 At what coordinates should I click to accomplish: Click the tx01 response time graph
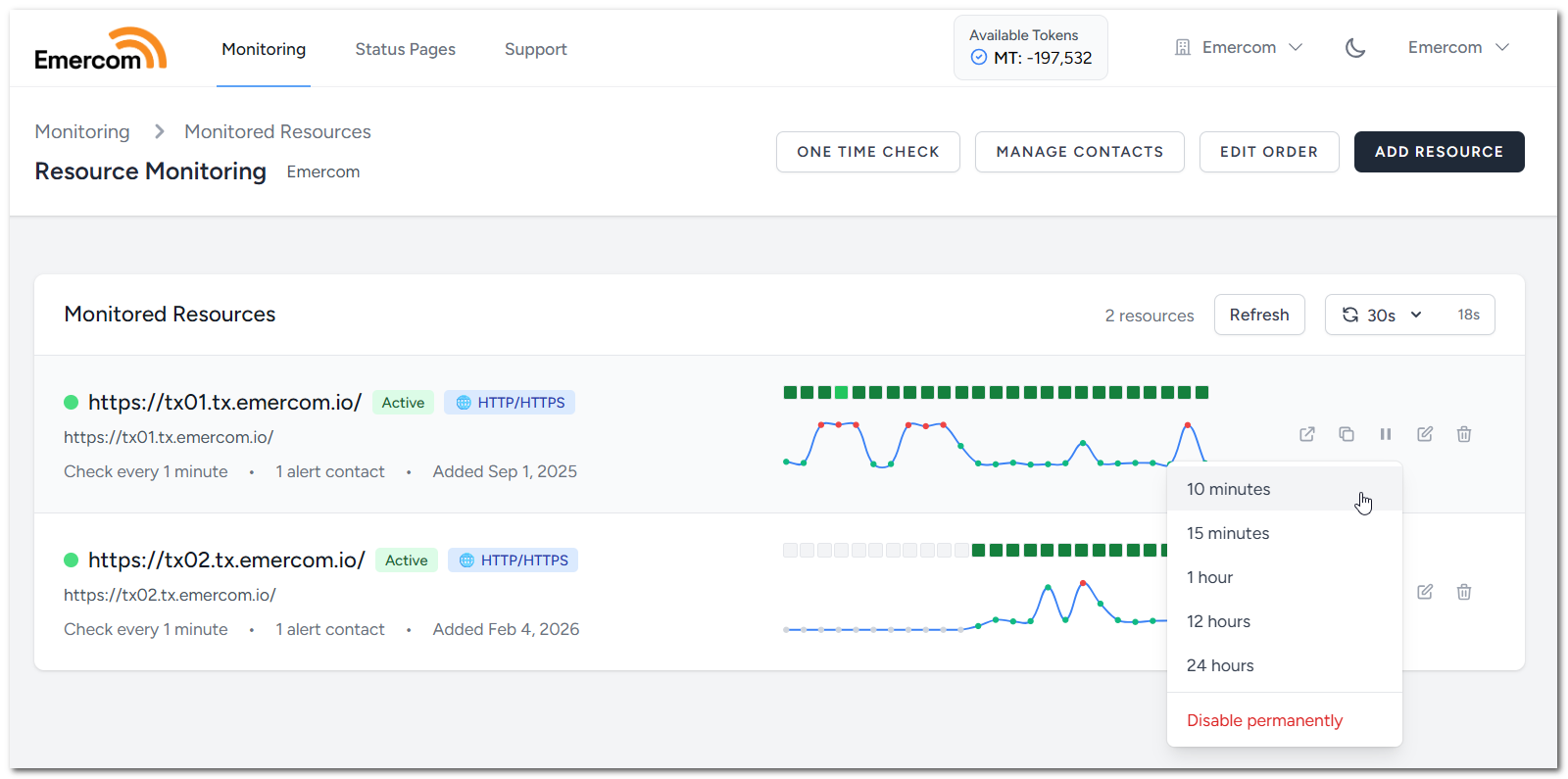[x=995, y=444]
